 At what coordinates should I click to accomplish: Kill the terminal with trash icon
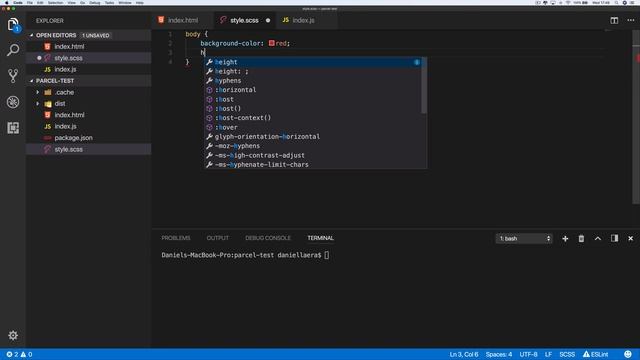(581, 238)
